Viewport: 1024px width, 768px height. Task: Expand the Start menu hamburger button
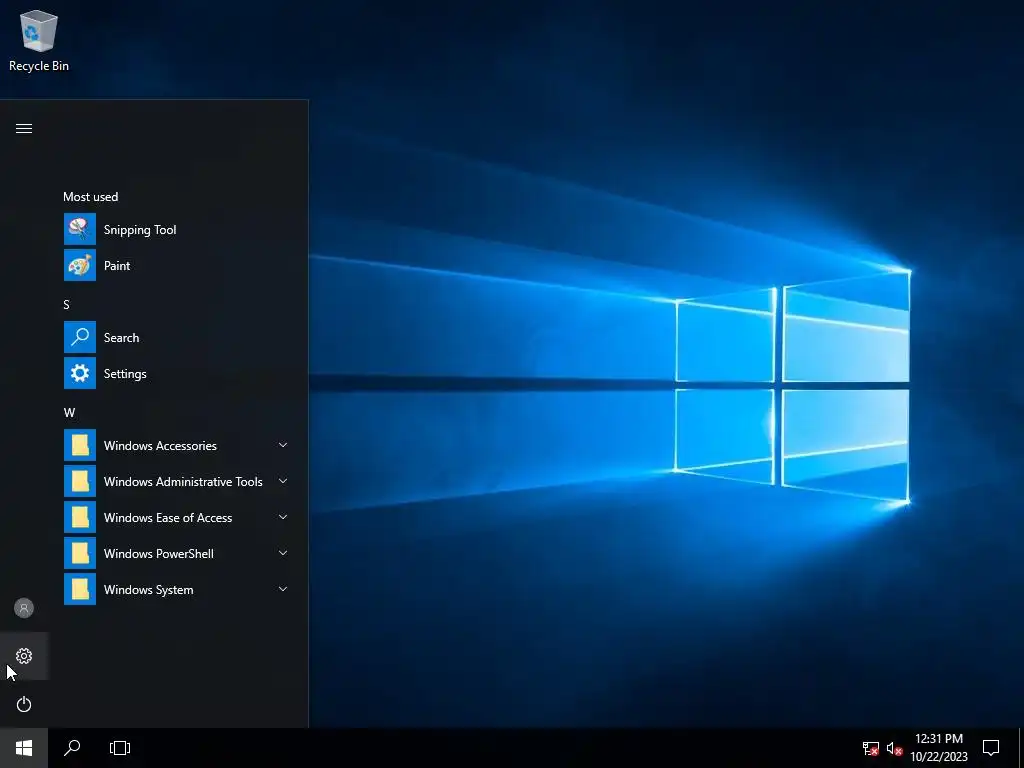pyautogui.click(x=24, y=129)
